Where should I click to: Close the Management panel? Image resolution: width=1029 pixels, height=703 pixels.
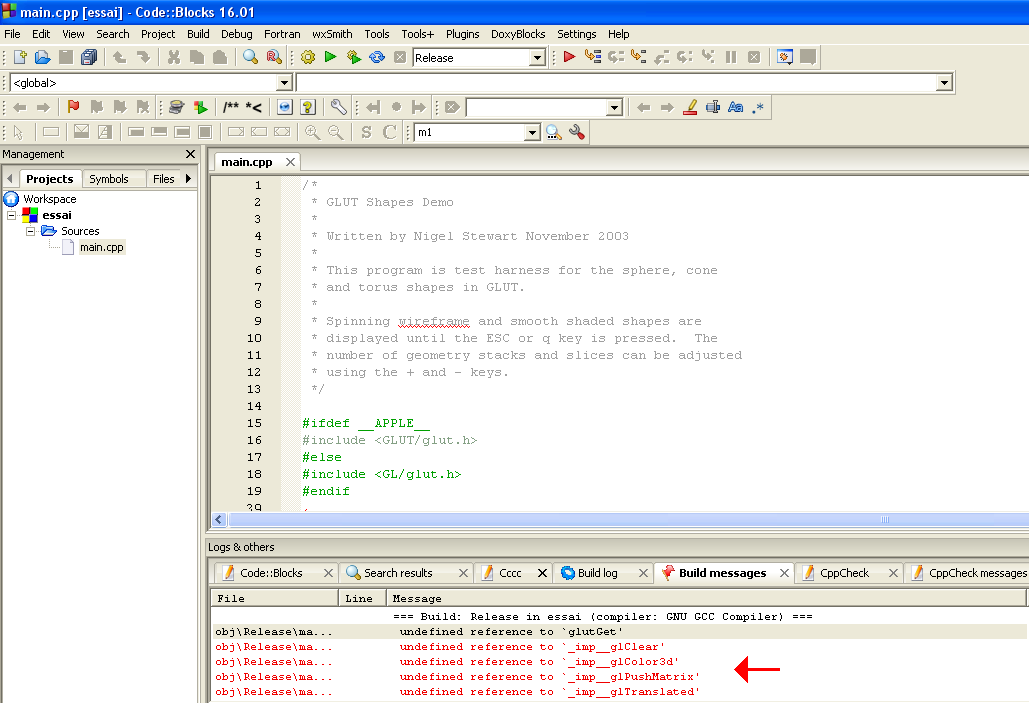190,154
